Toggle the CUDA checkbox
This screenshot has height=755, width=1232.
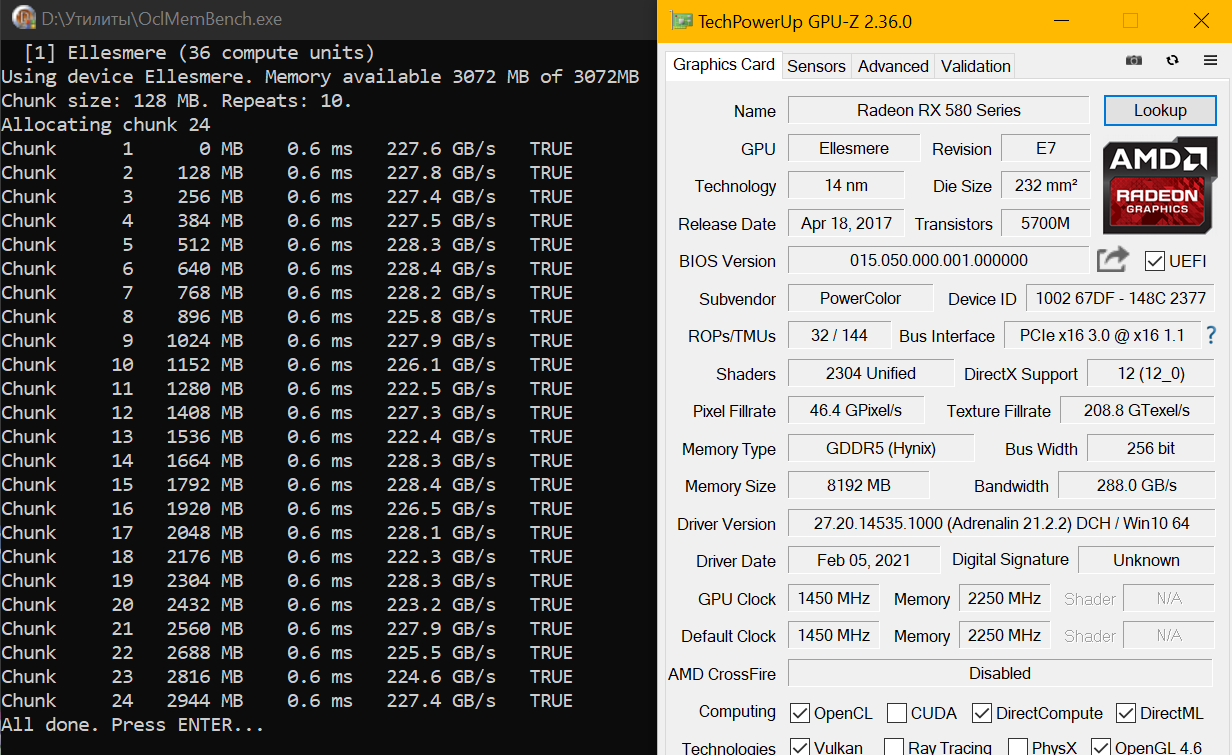tap(897, 713)
